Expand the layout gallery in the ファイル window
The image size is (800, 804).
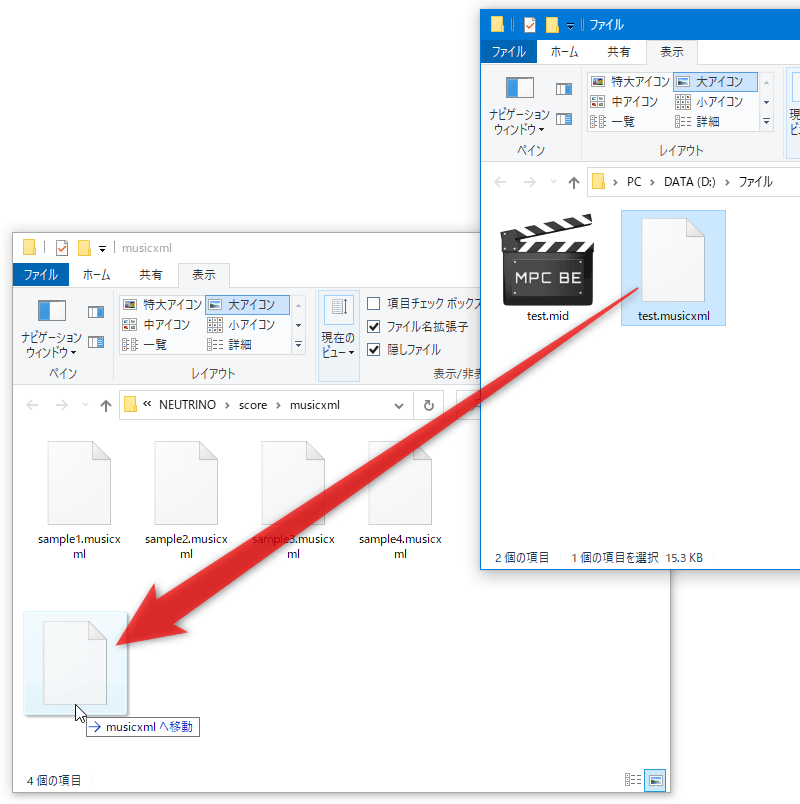coord(767,122)
